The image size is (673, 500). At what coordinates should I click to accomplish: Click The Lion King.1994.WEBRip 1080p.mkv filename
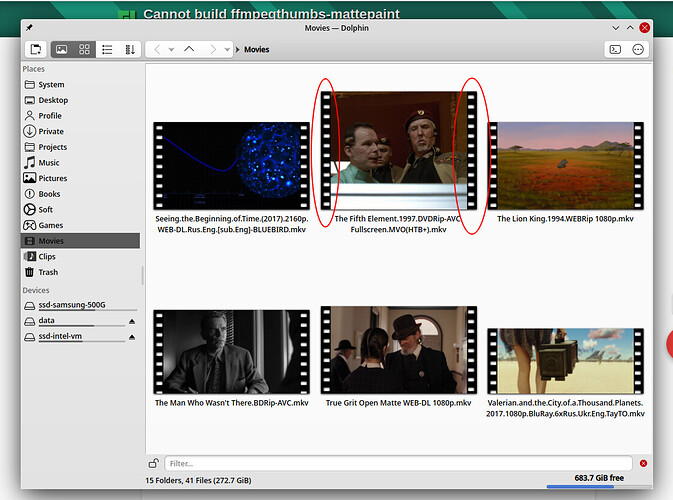click(x=565, y=219)
